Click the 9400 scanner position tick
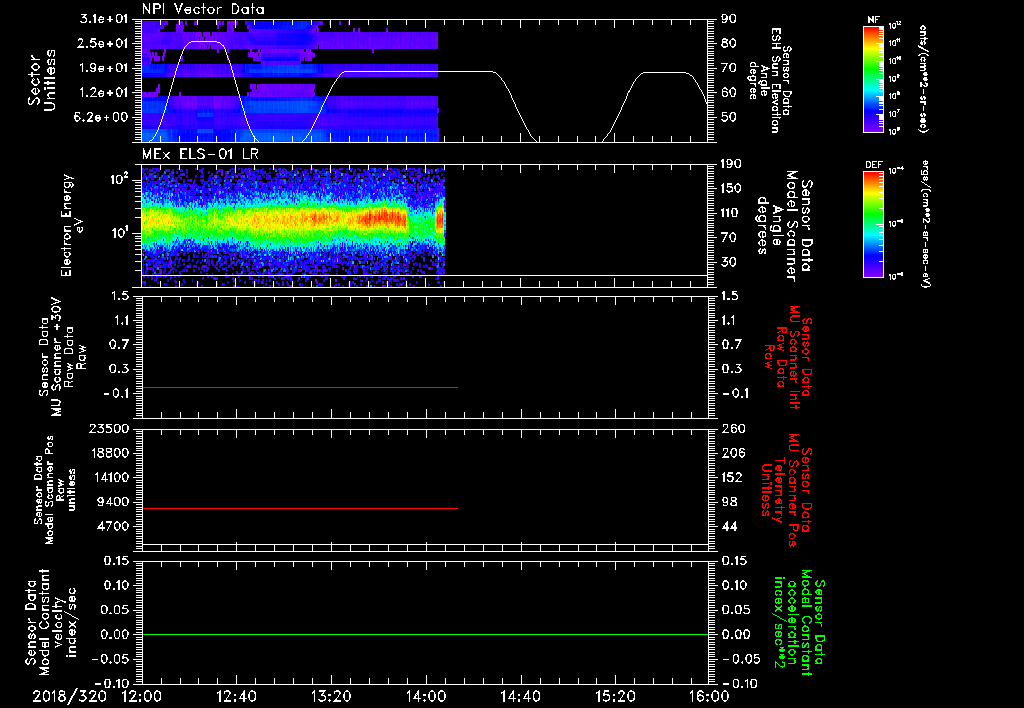1024x708 pixels. [x=113, y=502]
